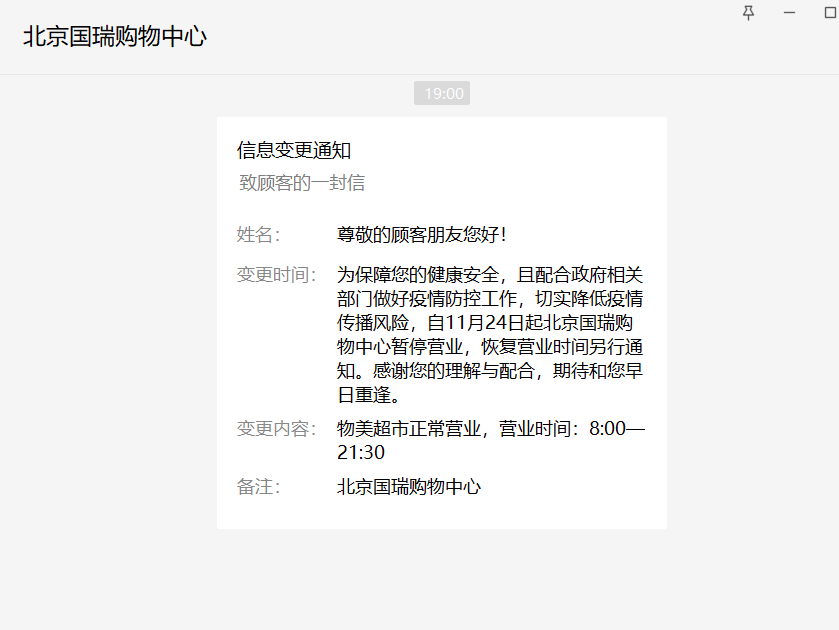Open the 北京国瑞购物中心 title at top
This screenshot has height=630, width=839.
115,36
